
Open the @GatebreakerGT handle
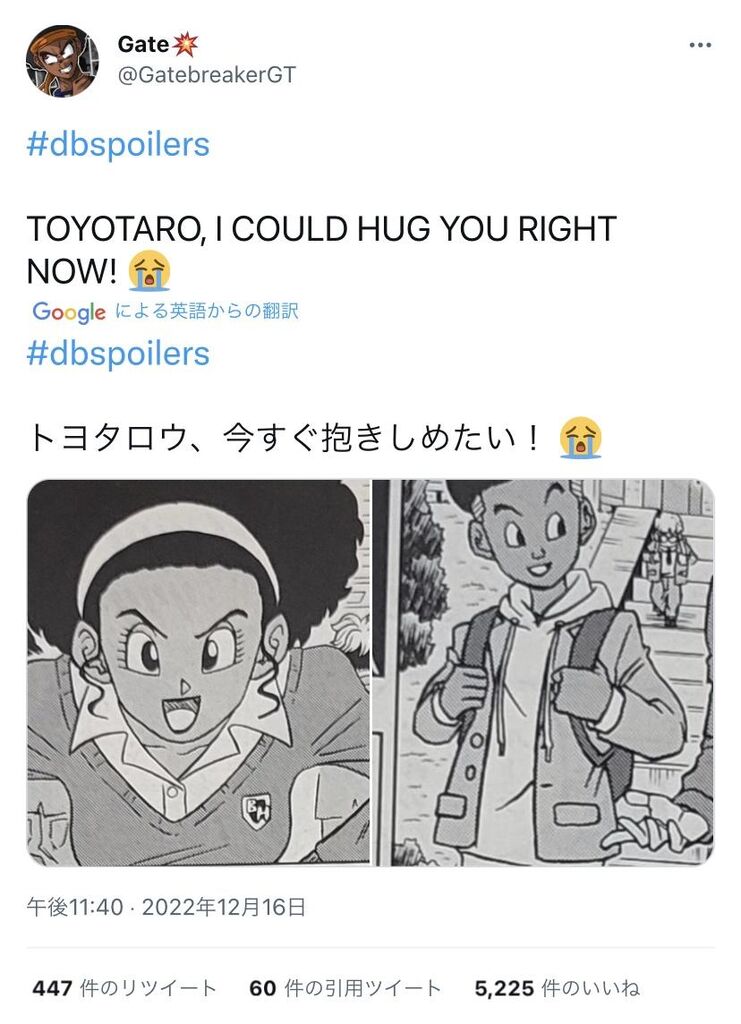[x=206, y=74]
